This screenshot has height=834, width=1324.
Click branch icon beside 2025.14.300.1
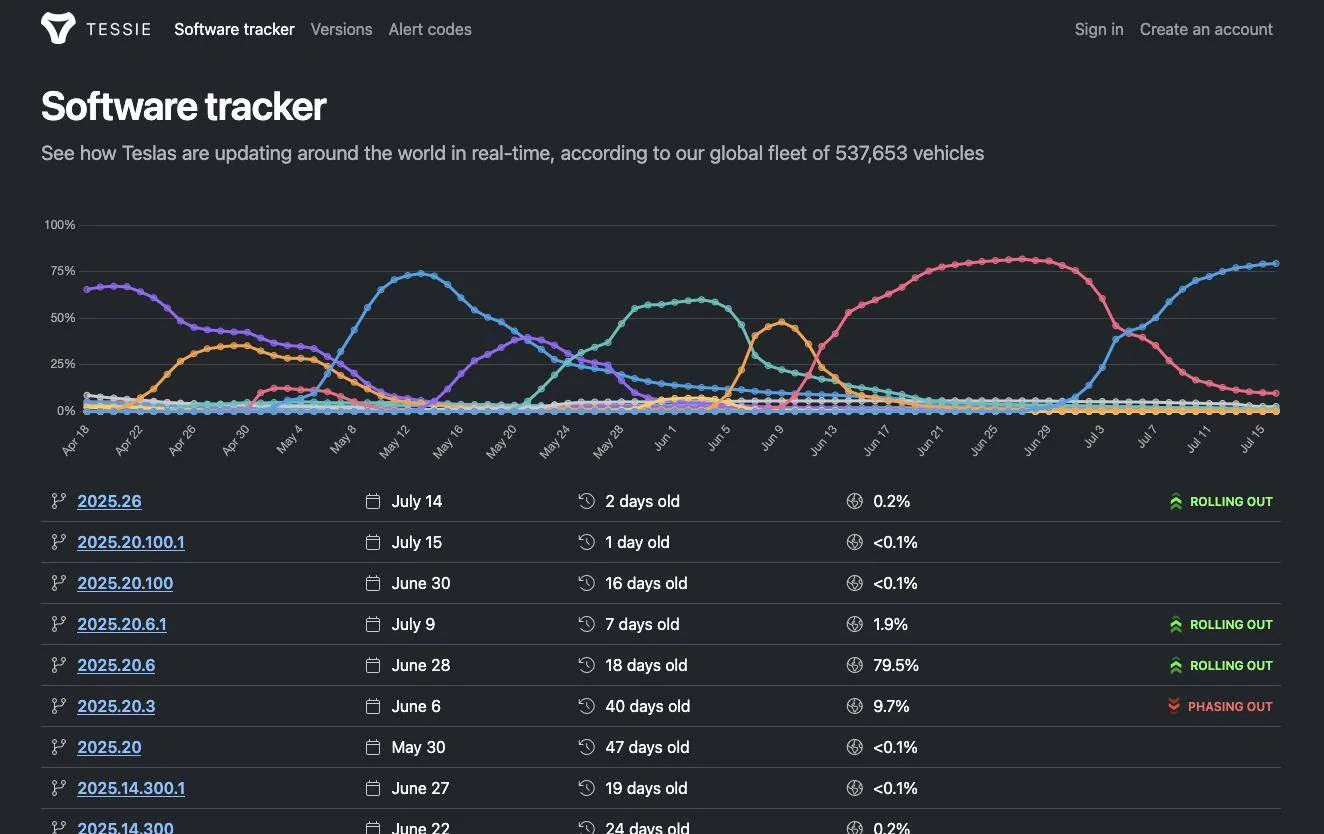click(59, 788)
